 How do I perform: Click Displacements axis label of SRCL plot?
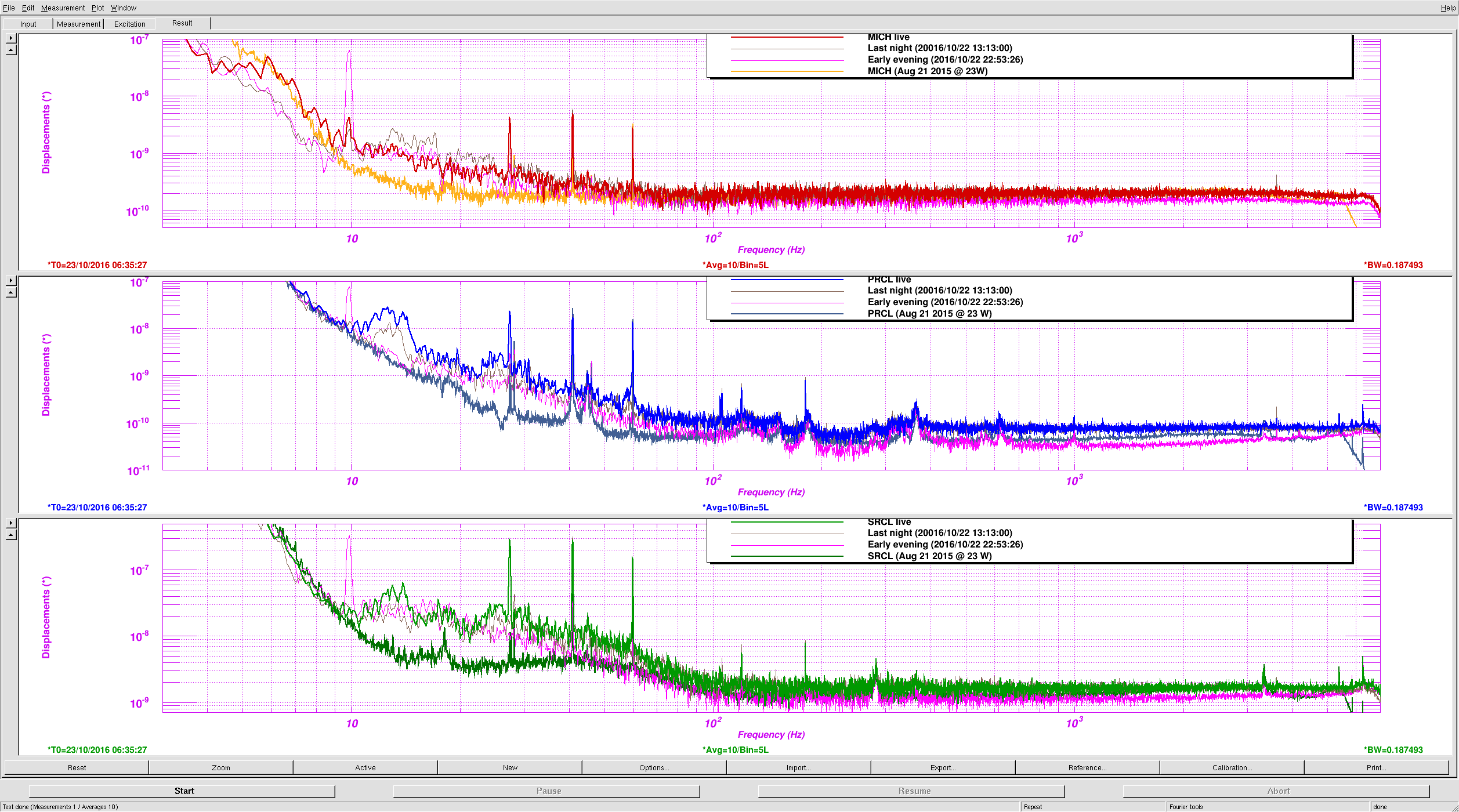(x=46, y=617)
